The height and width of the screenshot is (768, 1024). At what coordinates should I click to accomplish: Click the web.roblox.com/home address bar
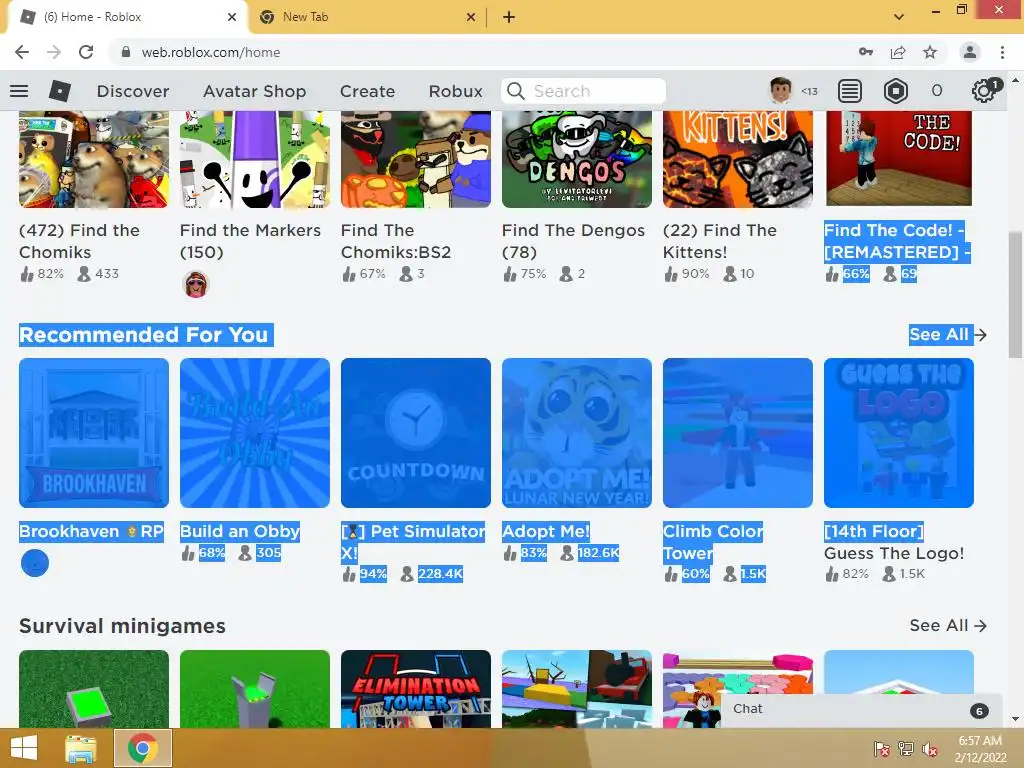point(211,52)
